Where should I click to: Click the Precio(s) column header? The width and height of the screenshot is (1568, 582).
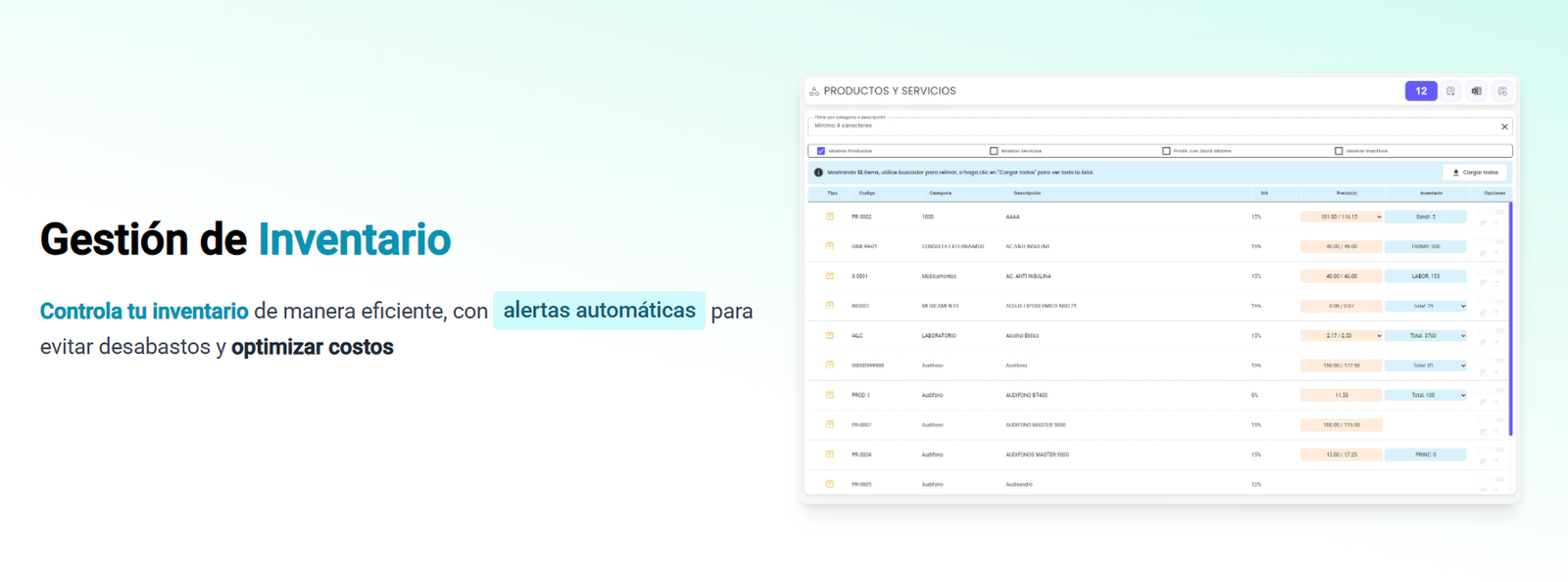tap(1347, 193)
